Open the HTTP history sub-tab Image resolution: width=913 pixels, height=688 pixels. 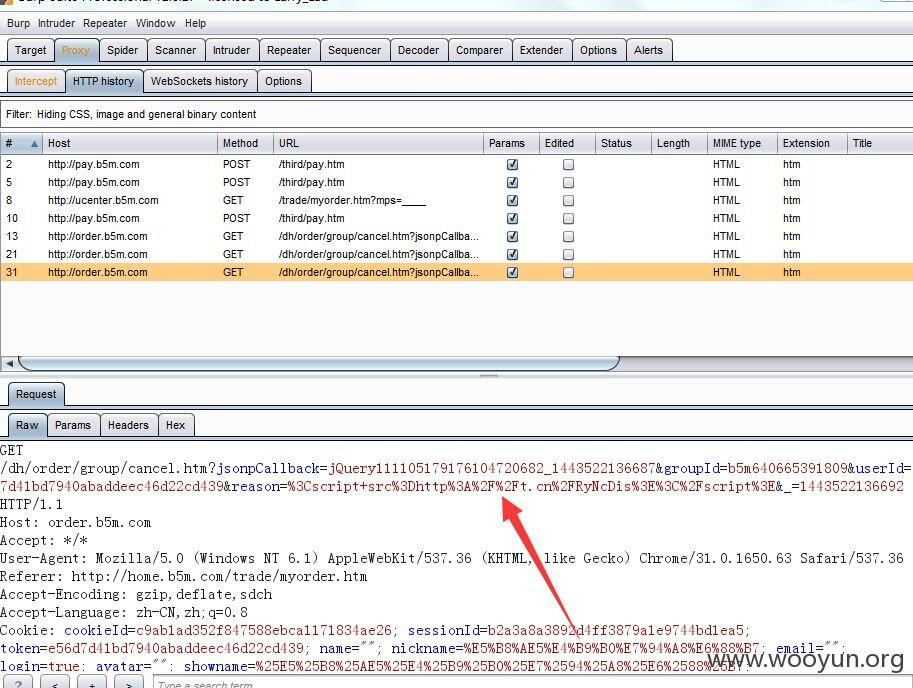click(x=103, y=81)
